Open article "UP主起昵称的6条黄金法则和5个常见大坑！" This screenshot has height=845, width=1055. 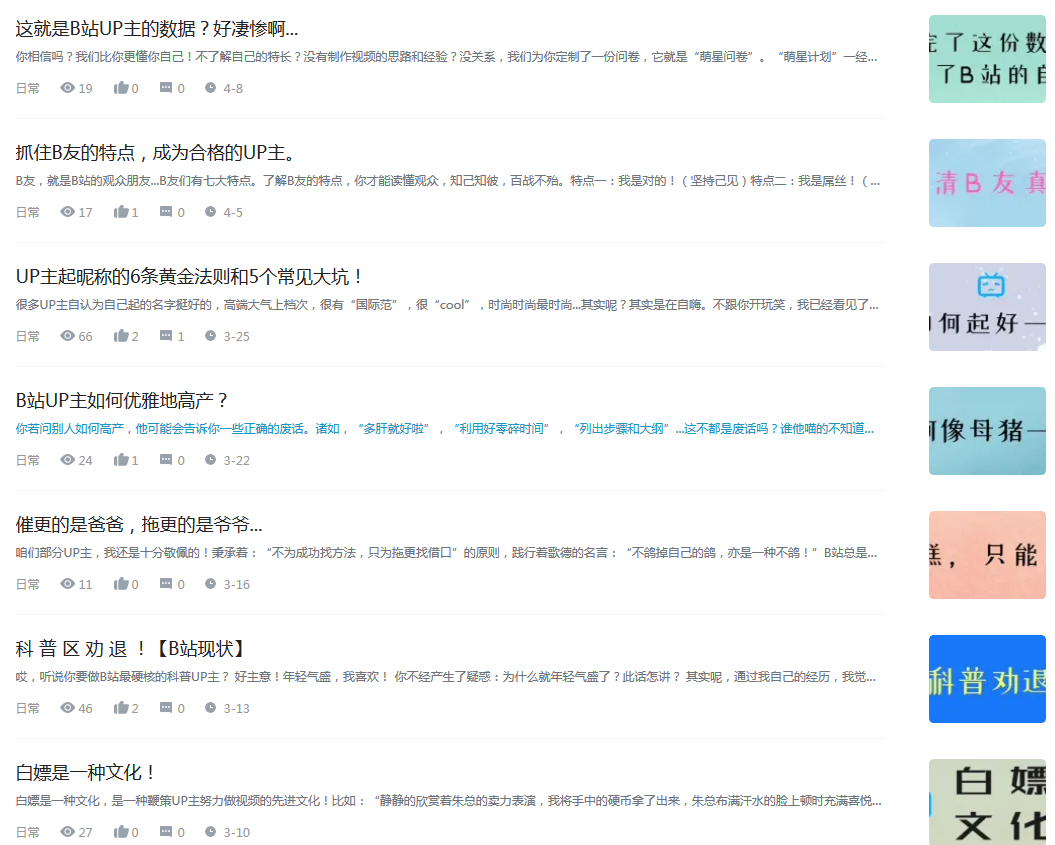190,277
